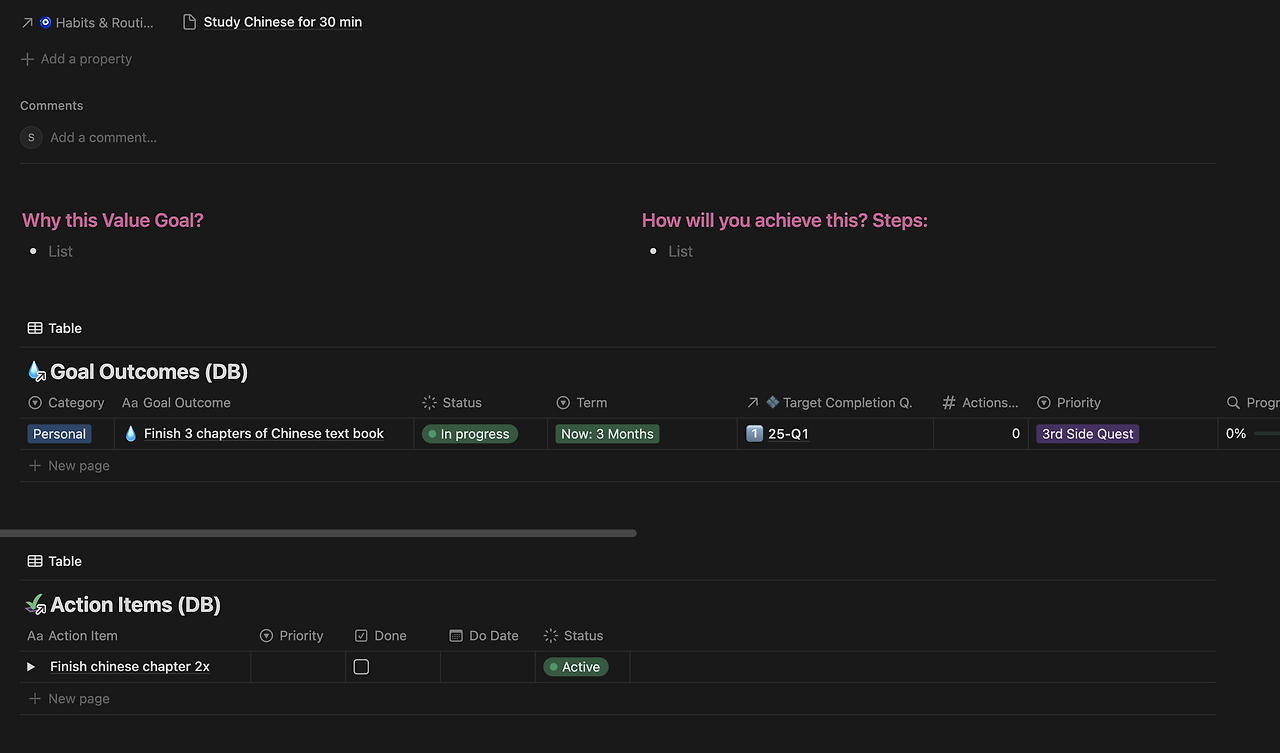Click the # icon on the Actions column header
Viewport: 1280px width, 753px height.
(x=947, y=402)
